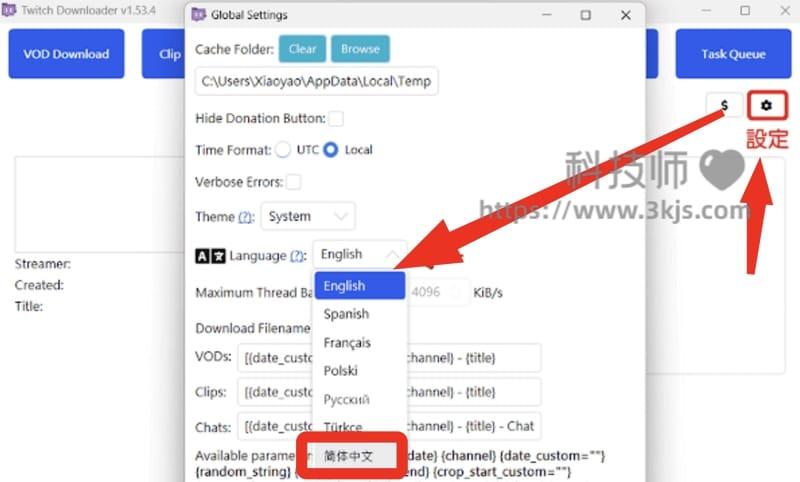Viewport: 800px width, 482px height.
Task: Maximize the Twitch Downloader main window
Action: [745, 10]
